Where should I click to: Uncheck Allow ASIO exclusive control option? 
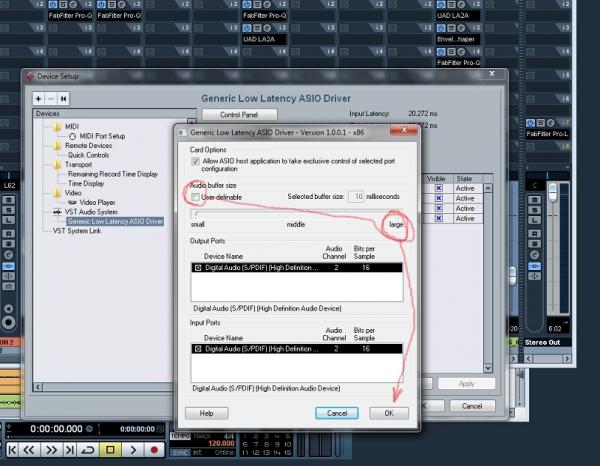(x=195, y=160)
